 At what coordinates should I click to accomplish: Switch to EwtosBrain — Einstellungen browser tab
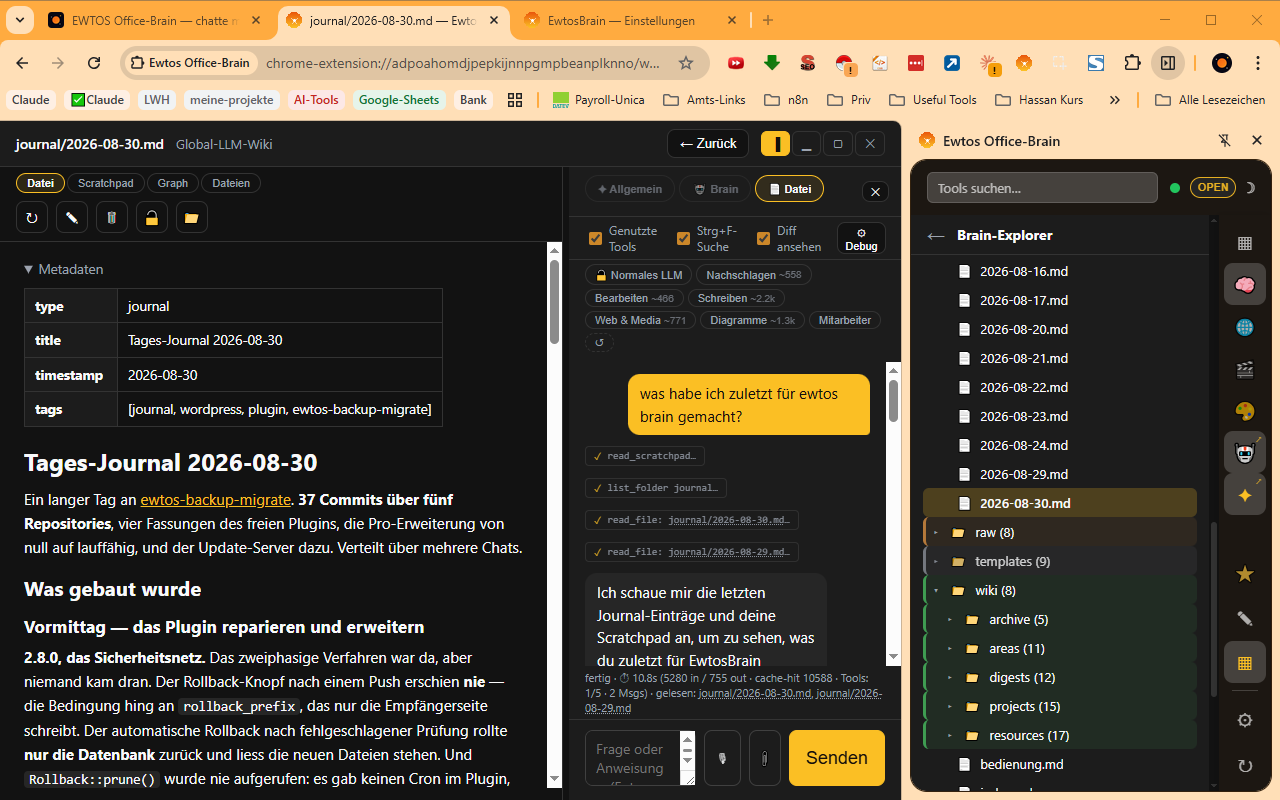tap(630, 20)
